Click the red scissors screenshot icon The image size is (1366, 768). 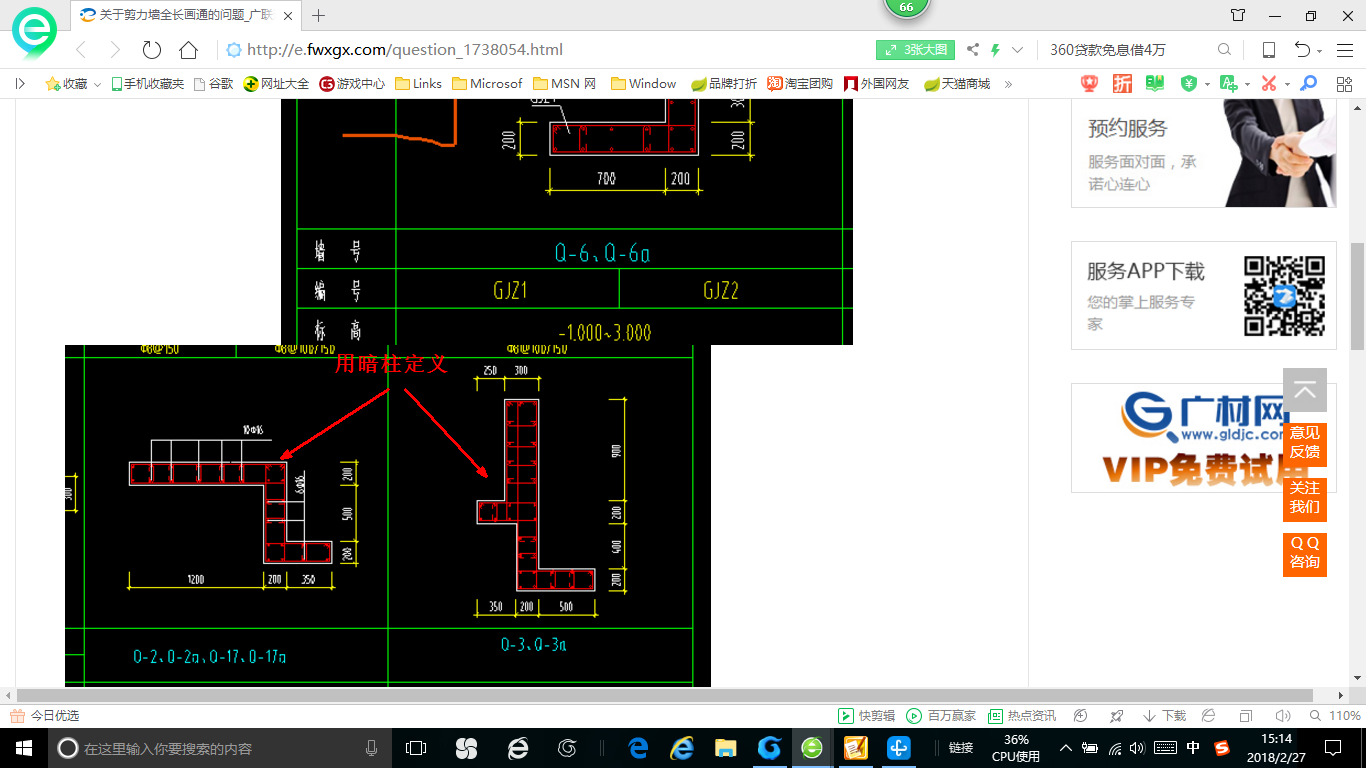[1269, 84]
